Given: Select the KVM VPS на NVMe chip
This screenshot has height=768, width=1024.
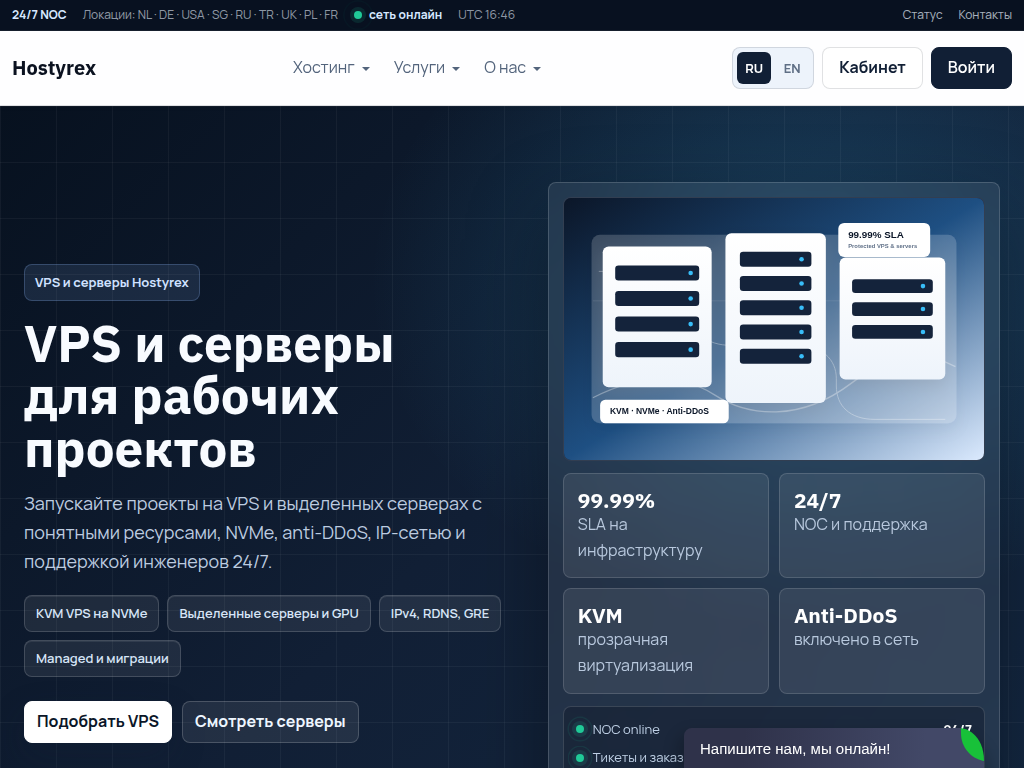Looking at the screenshot, I should 91,614.
